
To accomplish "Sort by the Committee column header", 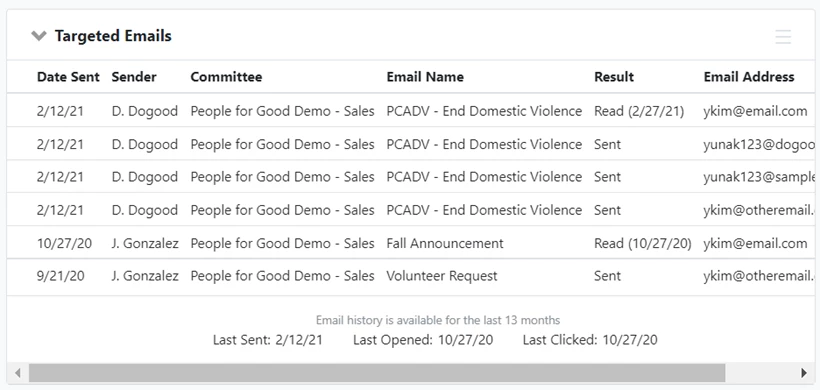I will pyautogui.click(x=226, y=77).
